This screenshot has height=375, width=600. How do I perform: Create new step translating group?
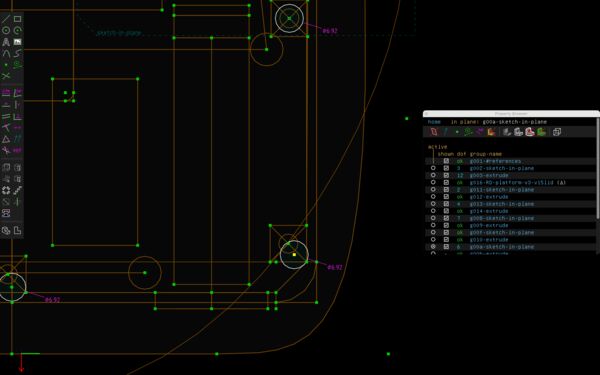(17, 190)
